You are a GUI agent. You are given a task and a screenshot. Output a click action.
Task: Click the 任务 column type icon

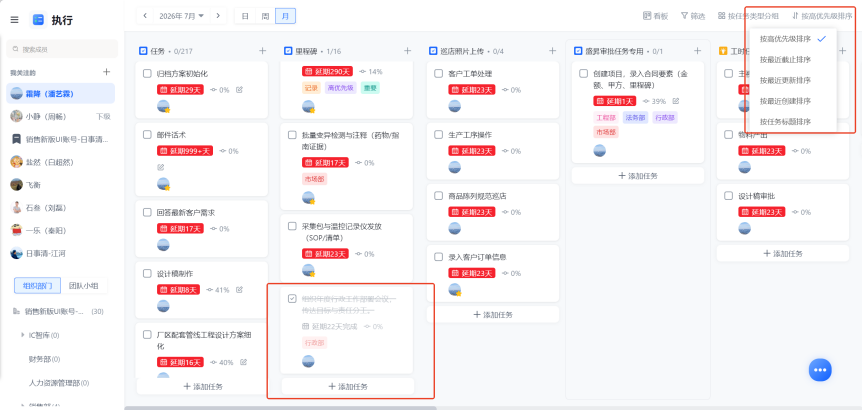(x=143, y=51)
